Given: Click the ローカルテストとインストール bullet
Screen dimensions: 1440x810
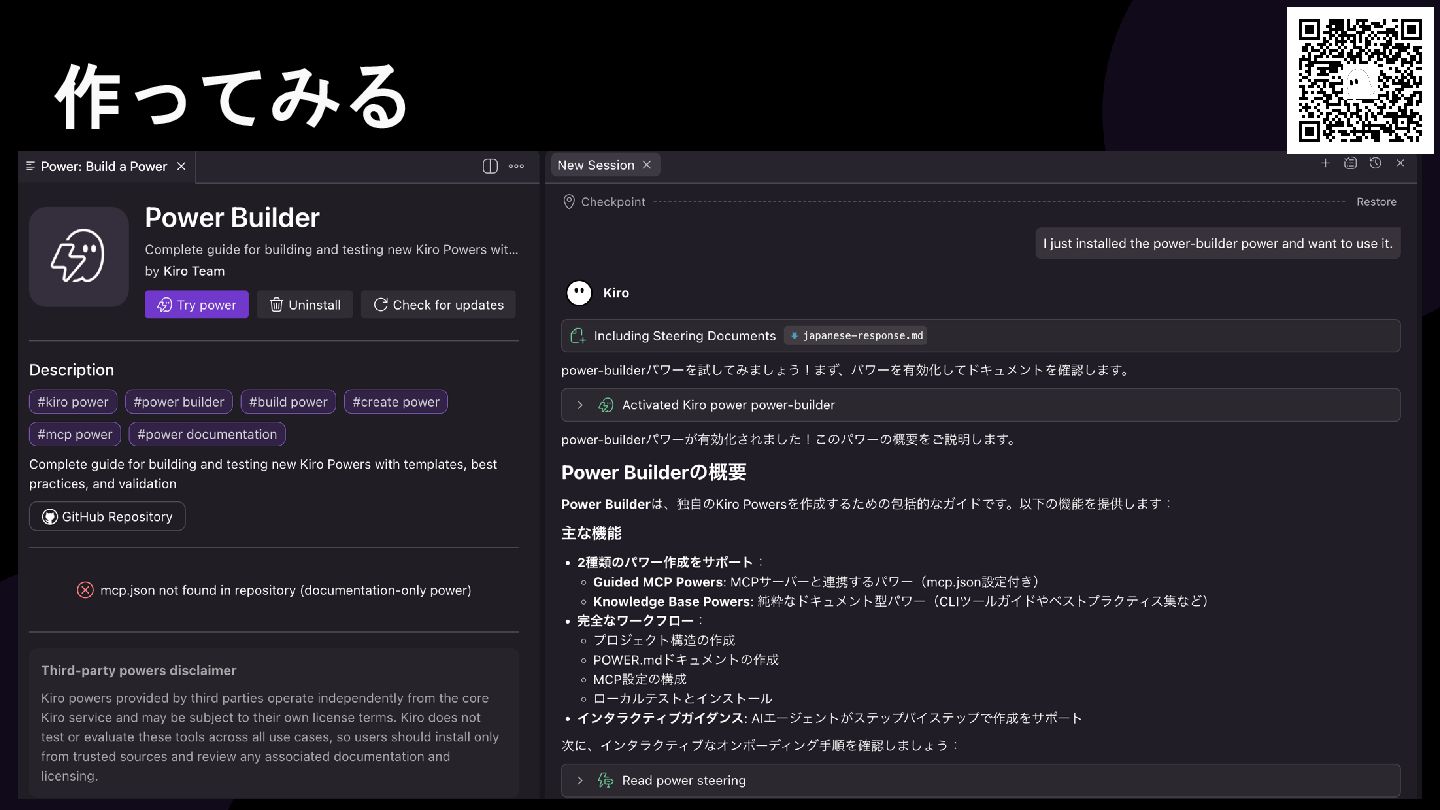Looking at the screenshot, I should click(x=682, y=698).
